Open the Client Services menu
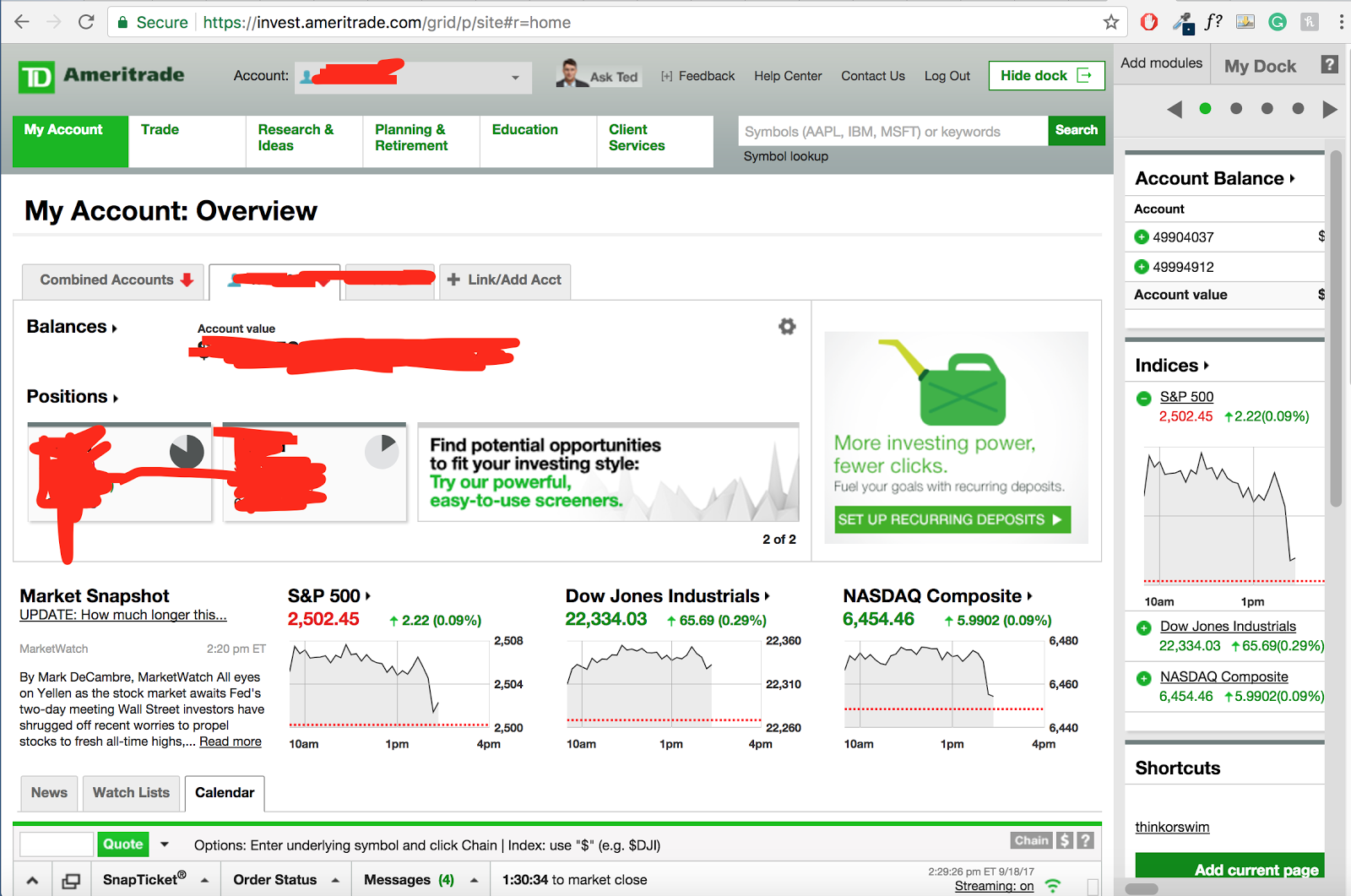Image resolution: width=1351 pixels, height=896 pixels. click(x=655, y=141)
